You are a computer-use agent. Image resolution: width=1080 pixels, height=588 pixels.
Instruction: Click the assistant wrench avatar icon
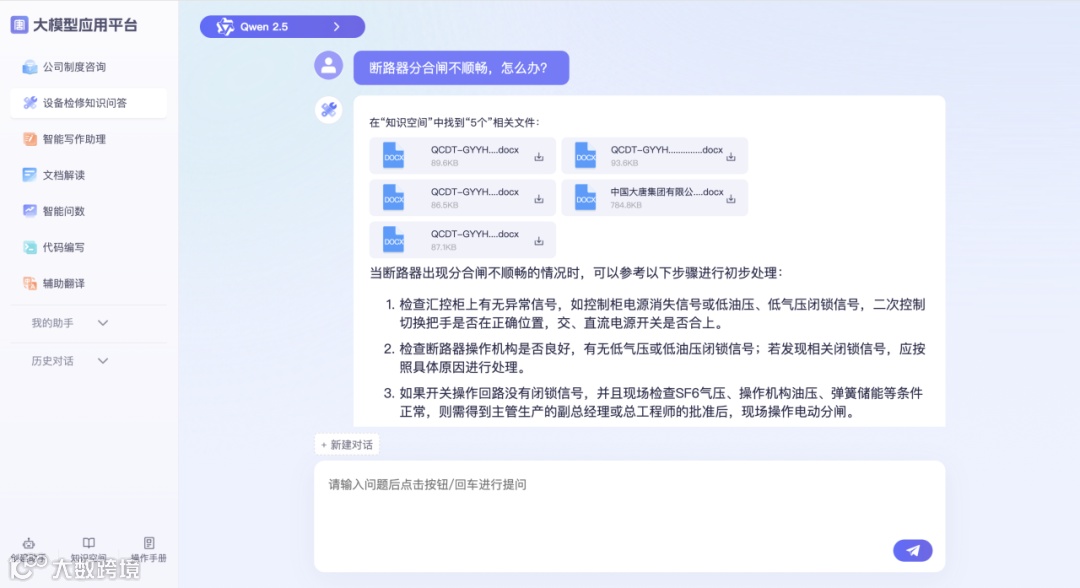coord(329,109)
